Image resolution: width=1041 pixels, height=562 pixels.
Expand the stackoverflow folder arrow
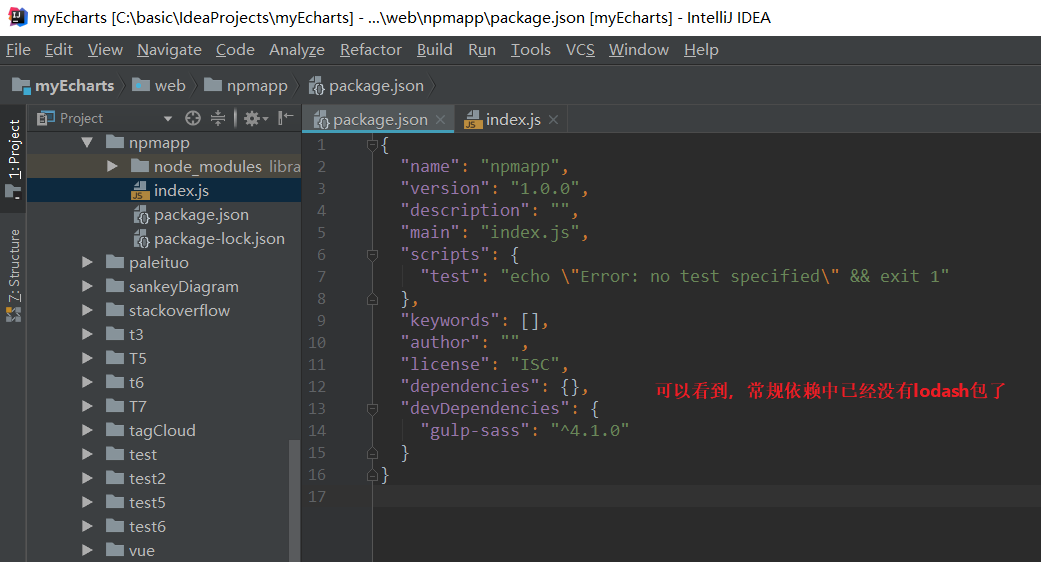[87, 311]
